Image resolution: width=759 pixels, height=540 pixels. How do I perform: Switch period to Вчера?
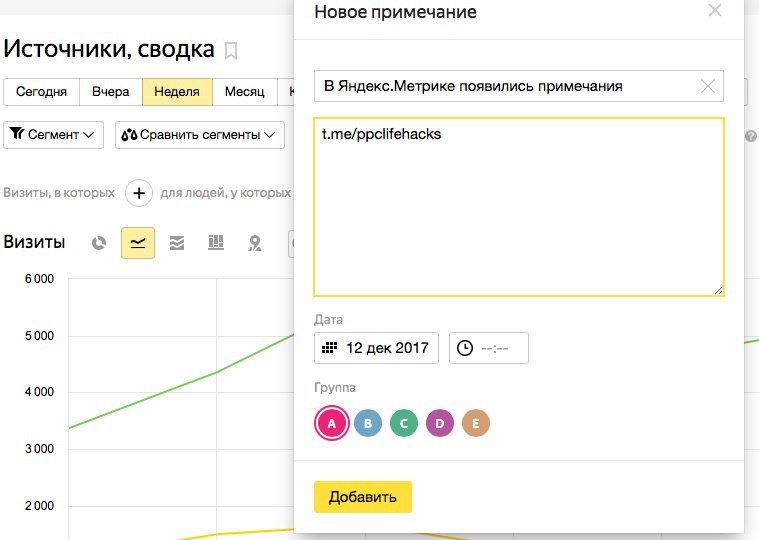pyautogui.click(x=110, y=92)
